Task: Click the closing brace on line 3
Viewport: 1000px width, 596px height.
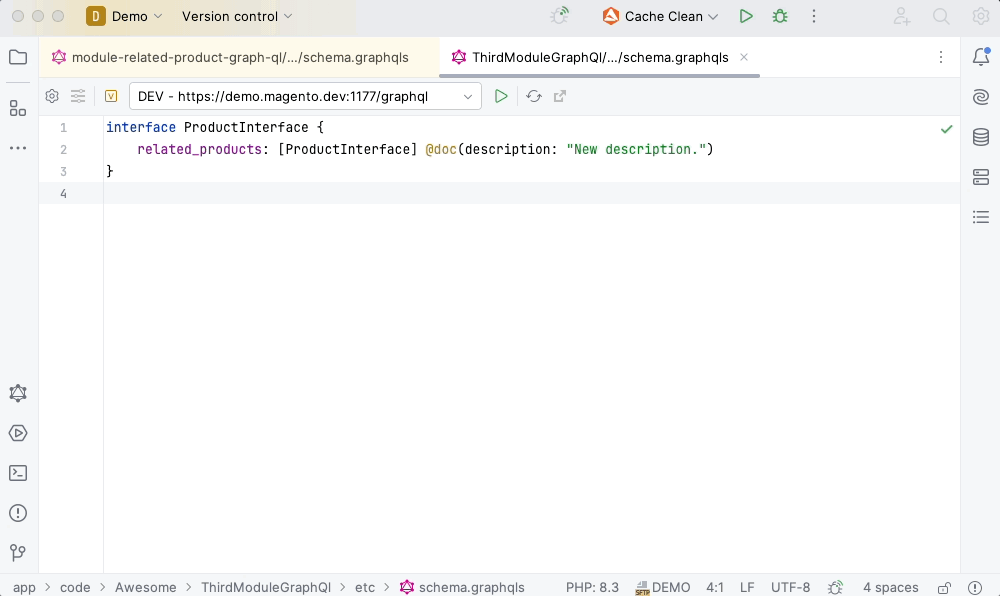Action: 110,171
